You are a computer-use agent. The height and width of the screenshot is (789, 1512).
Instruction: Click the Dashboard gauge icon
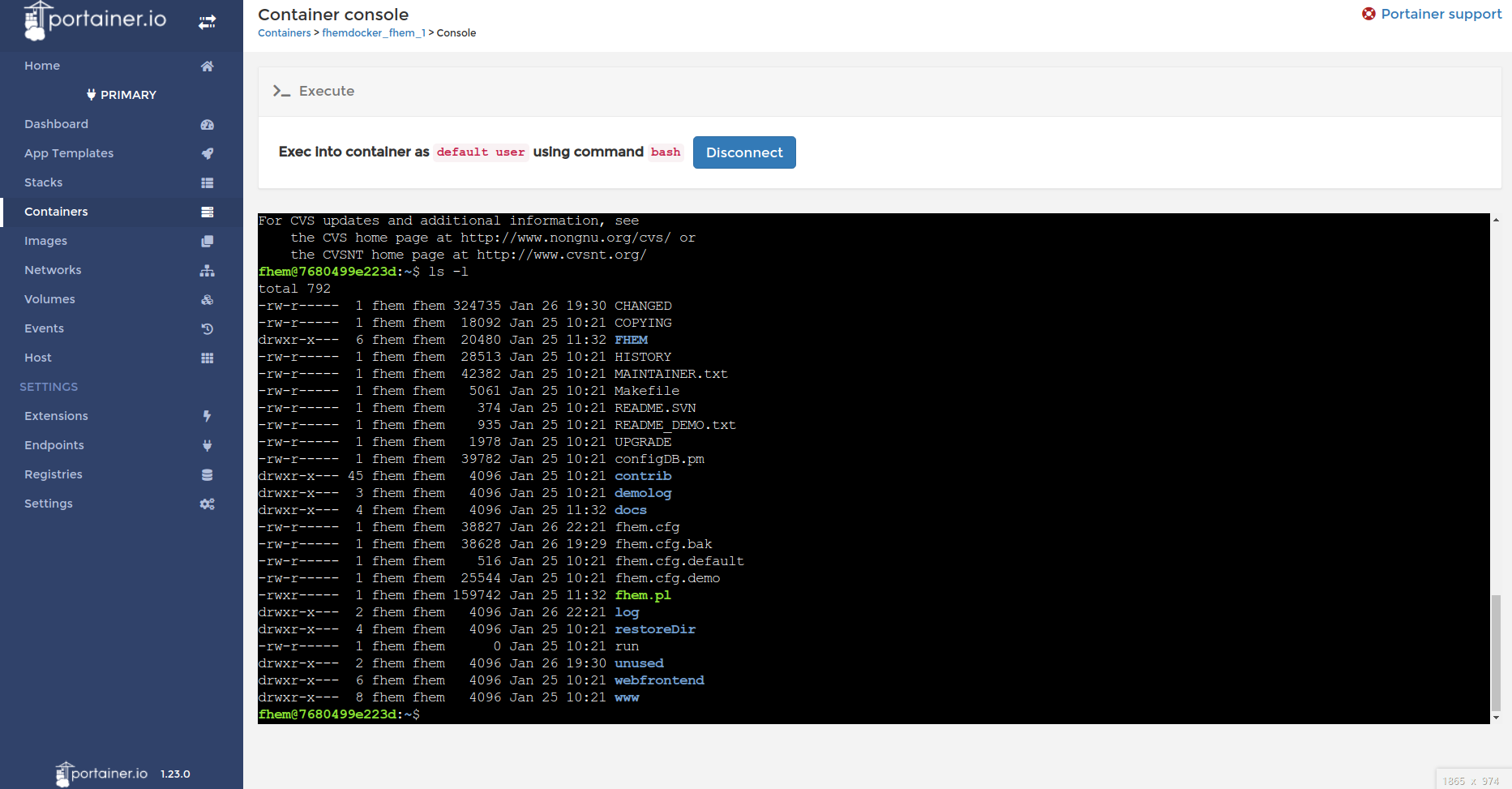coord(208,124)
